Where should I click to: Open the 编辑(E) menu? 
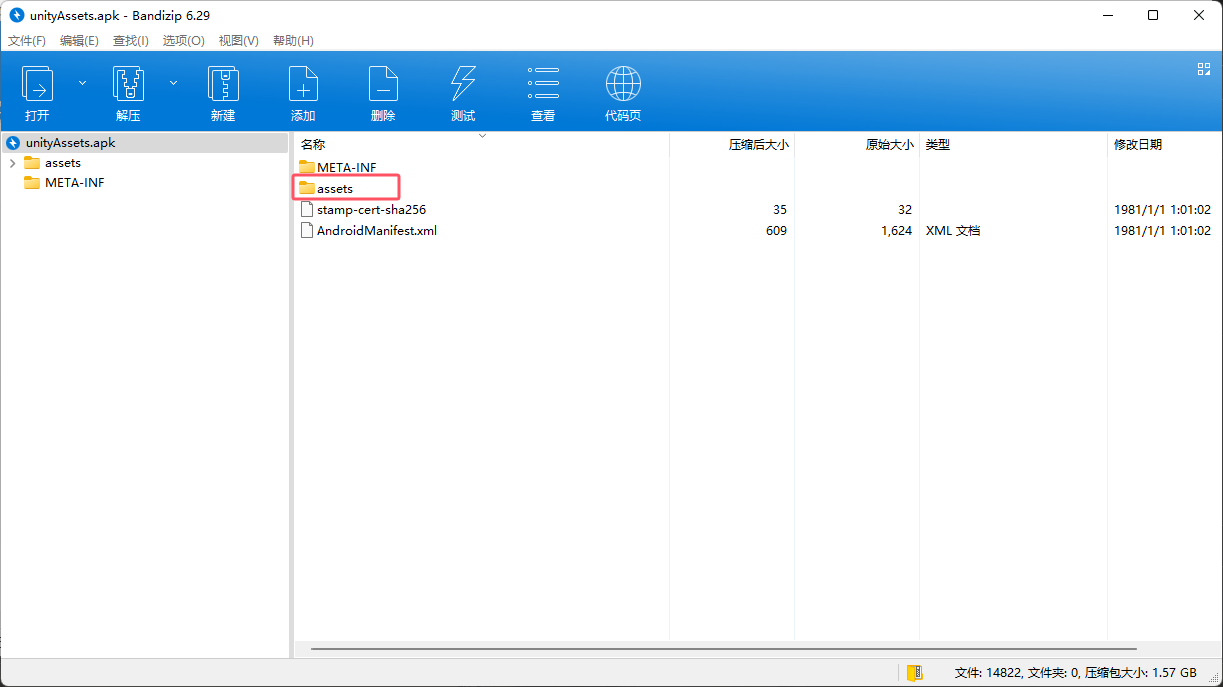[x=79, y=41]
